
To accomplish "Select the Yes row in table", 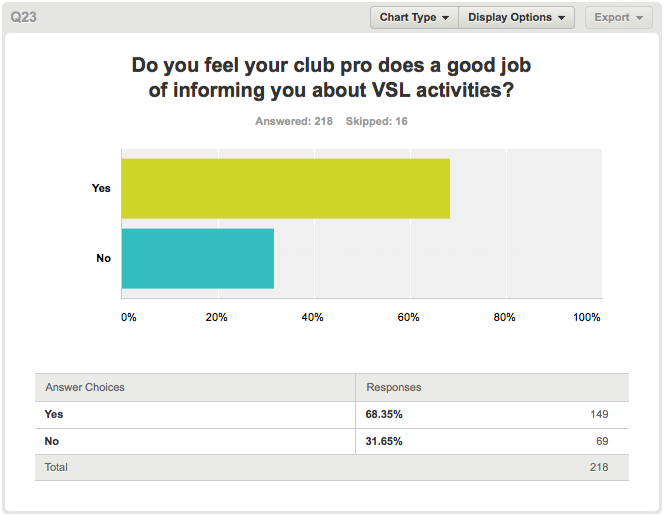I will tap(332, 414).
